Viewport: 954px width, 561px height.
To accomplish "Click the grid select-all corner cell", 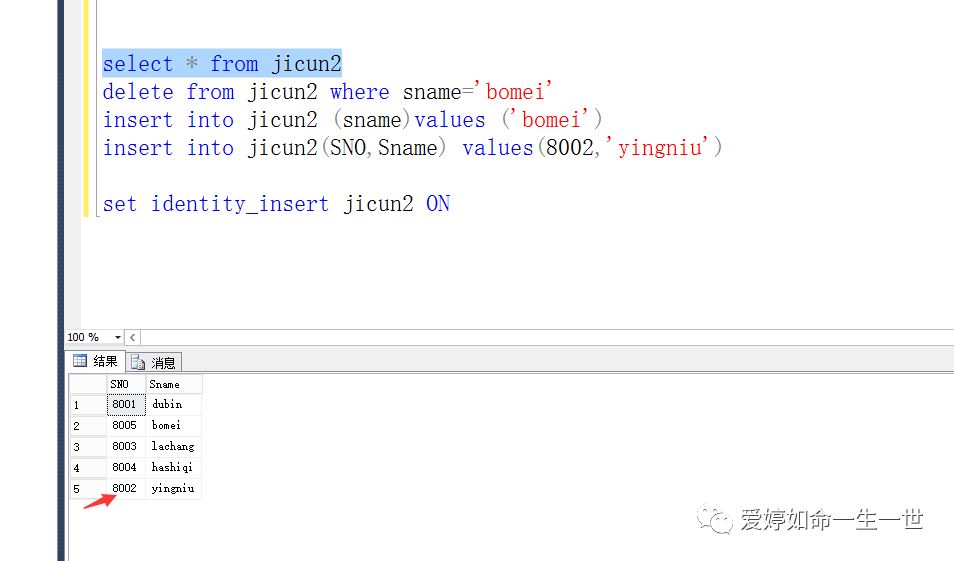I will click(x=88, y=384).
